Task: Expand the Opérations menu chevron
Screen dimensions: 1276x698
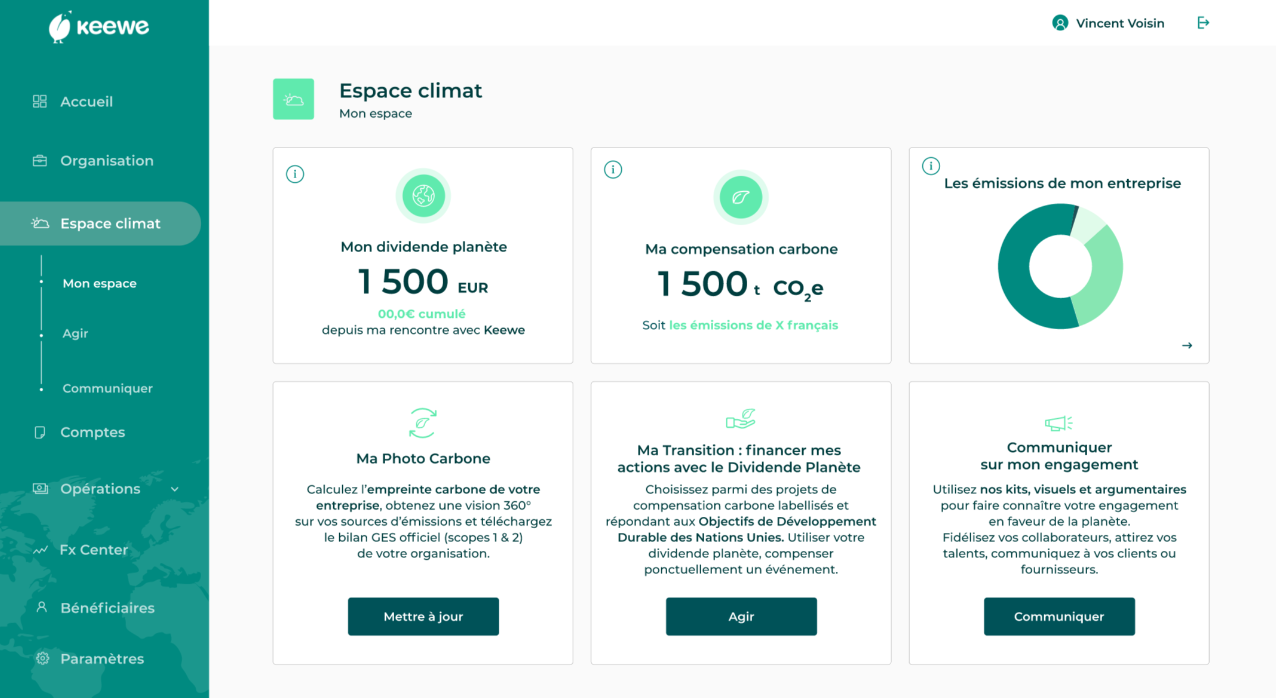Action: tap(175, 489)
